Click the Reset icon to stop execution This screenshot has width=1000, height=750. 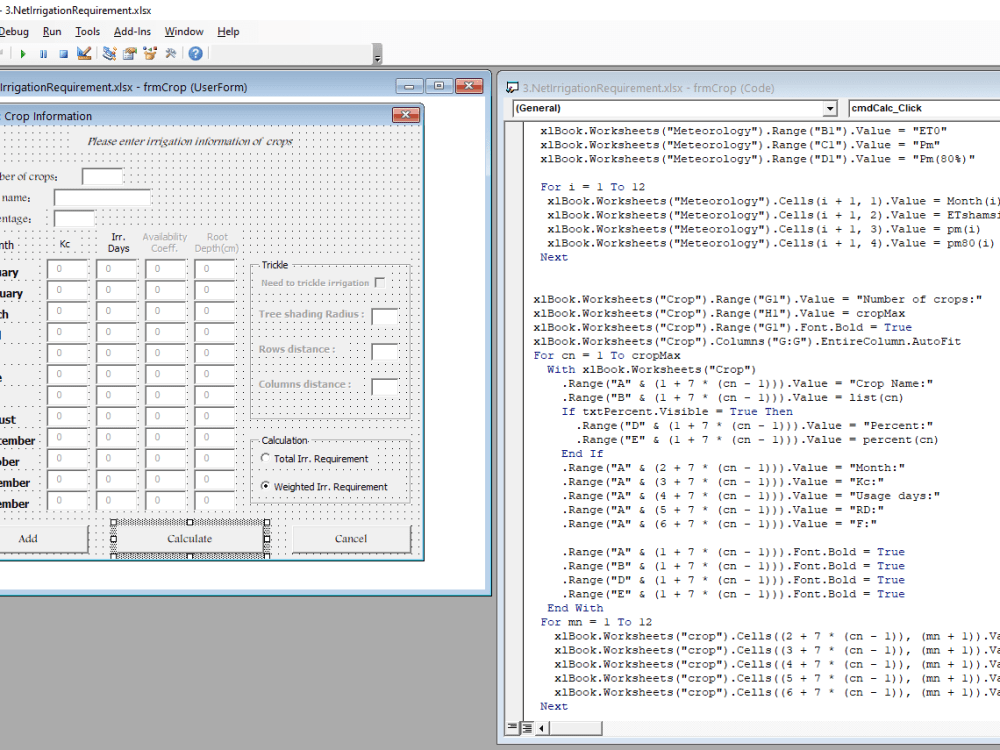click(x=63, y=52)
